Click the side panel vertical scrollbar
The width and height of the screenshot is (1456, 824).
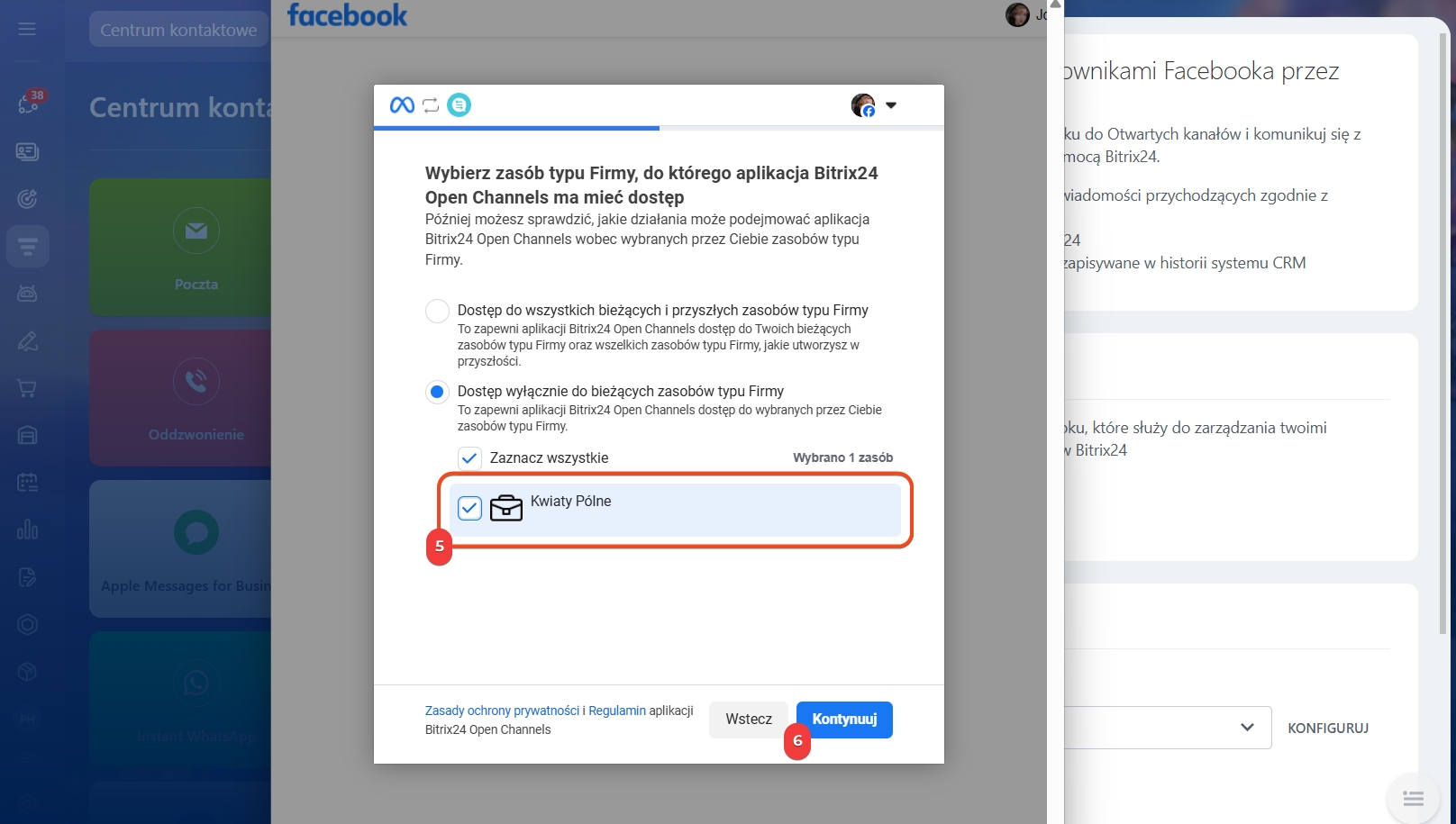1443,333
